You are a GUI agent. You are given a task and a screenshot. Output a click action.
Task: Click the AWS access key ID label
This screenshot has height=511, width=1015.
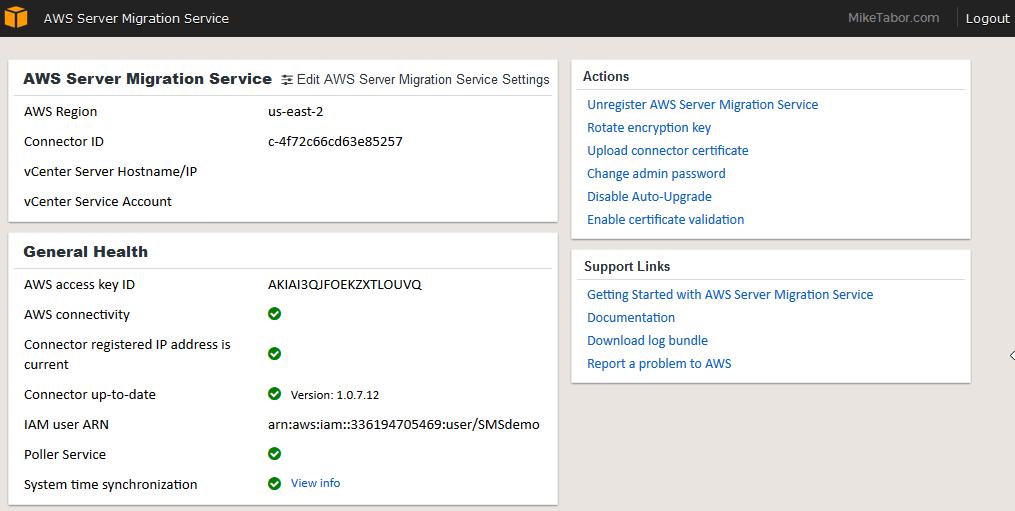79,284
